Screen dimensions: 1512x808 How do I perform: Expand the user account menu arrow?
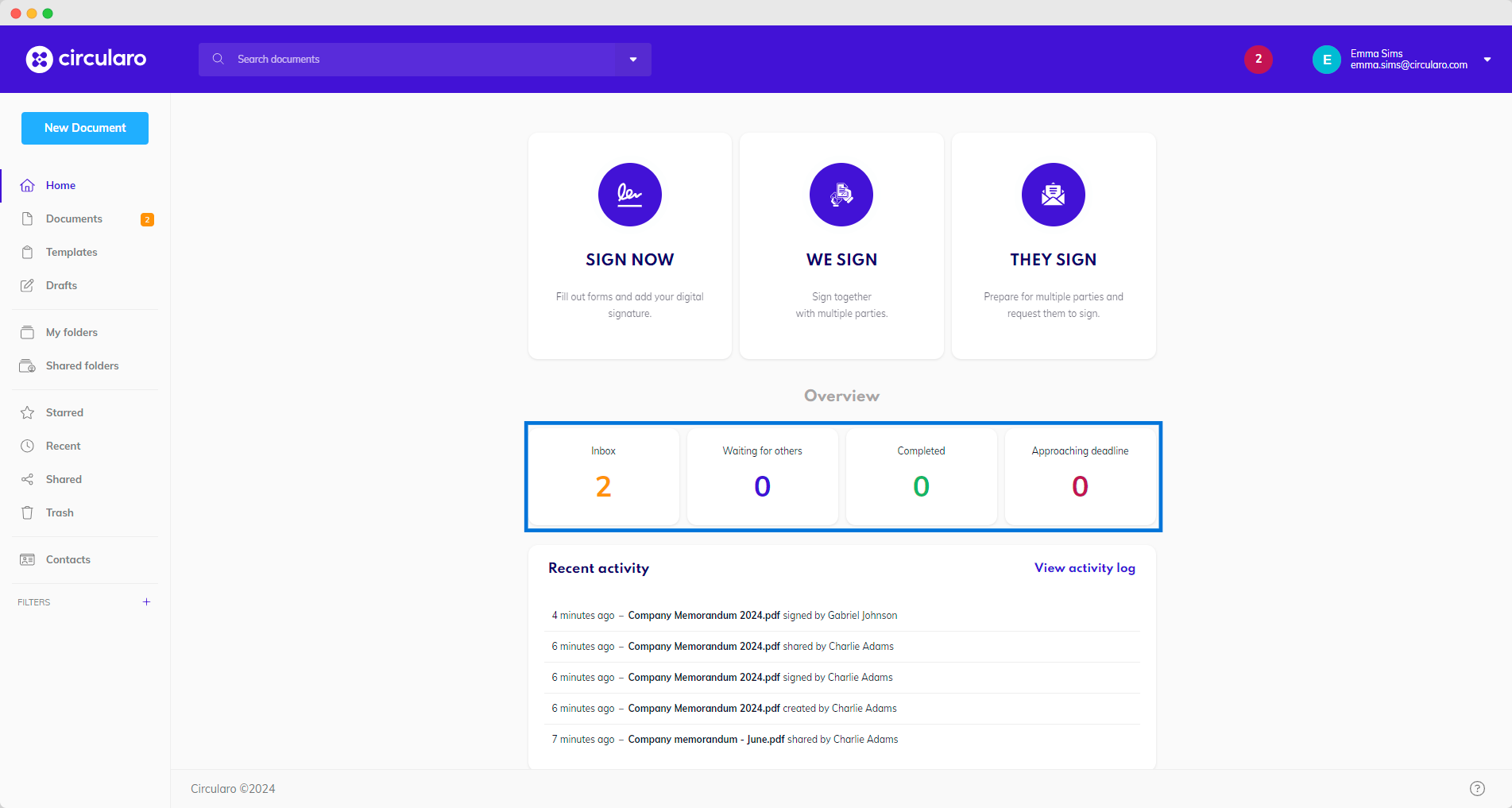(x=1487, y=60)
